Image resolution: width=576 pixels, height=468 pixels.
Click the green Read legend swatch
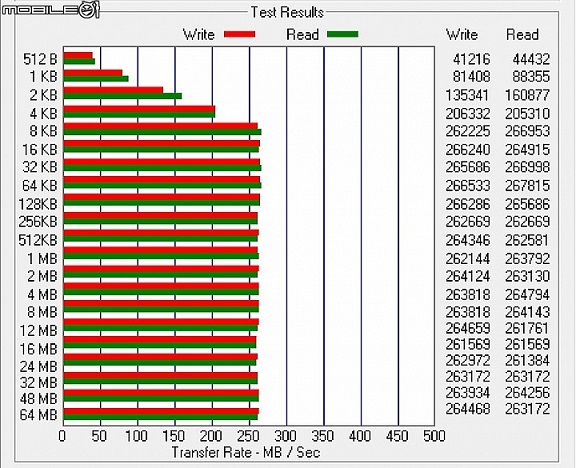coord(342,35)
